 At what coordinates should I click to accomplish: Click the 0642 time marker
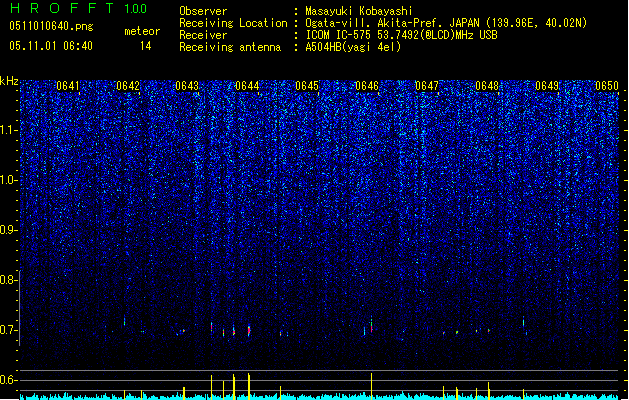click(128, 86)
